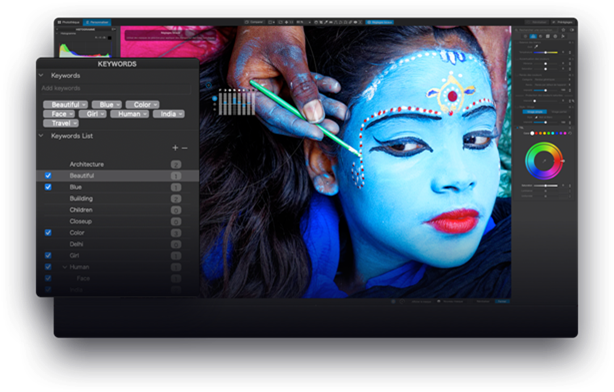Click the blue Réglages locaux button

(380, 22)
